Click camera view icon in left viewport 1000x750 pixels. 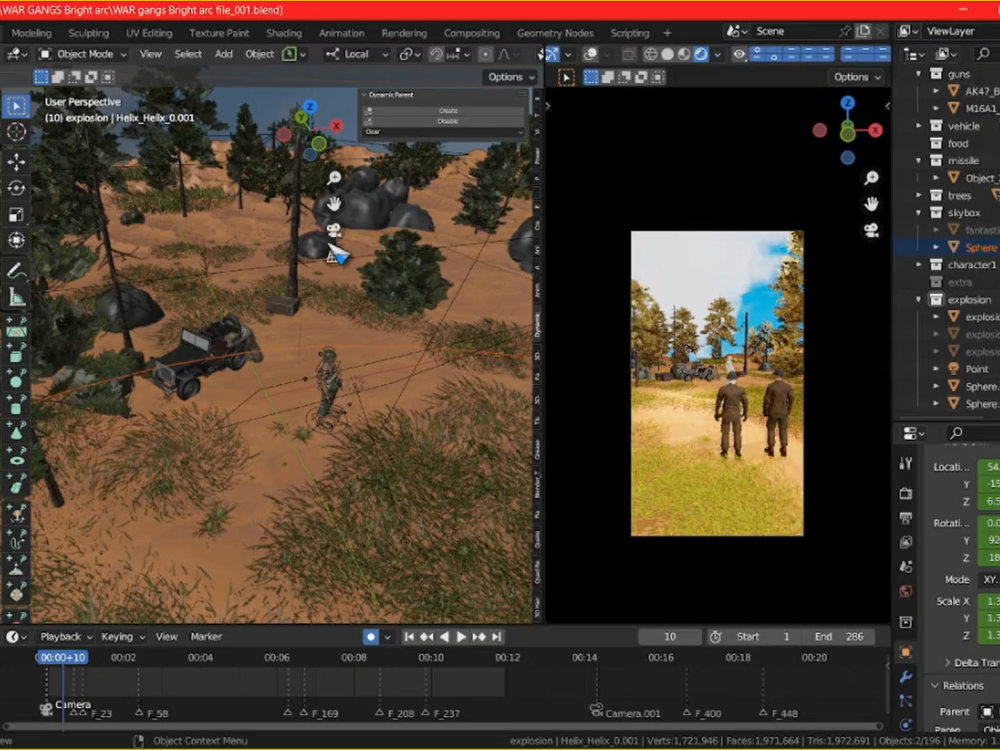point(334,230)
